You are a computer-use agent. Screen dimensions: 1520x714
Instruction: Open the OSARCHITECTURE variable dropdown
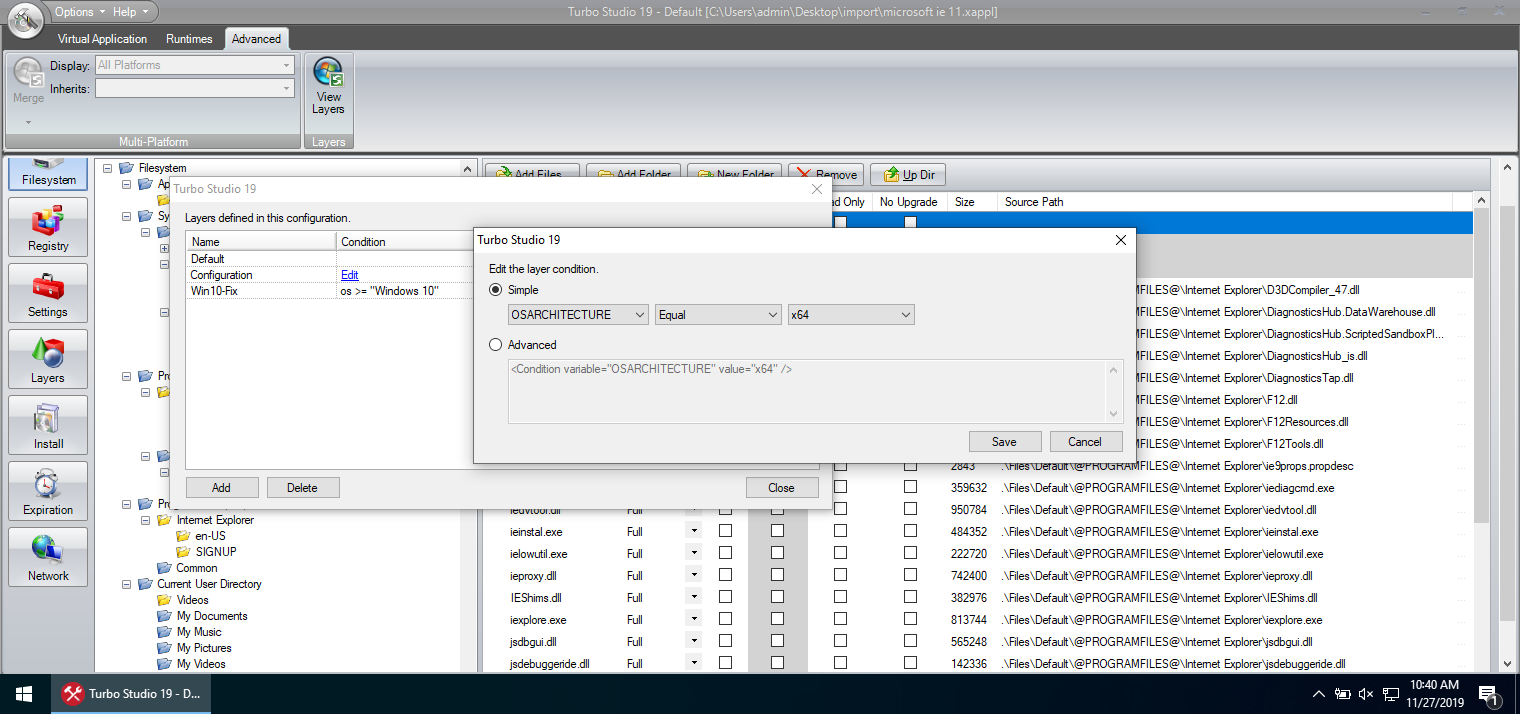click(578, 315)
